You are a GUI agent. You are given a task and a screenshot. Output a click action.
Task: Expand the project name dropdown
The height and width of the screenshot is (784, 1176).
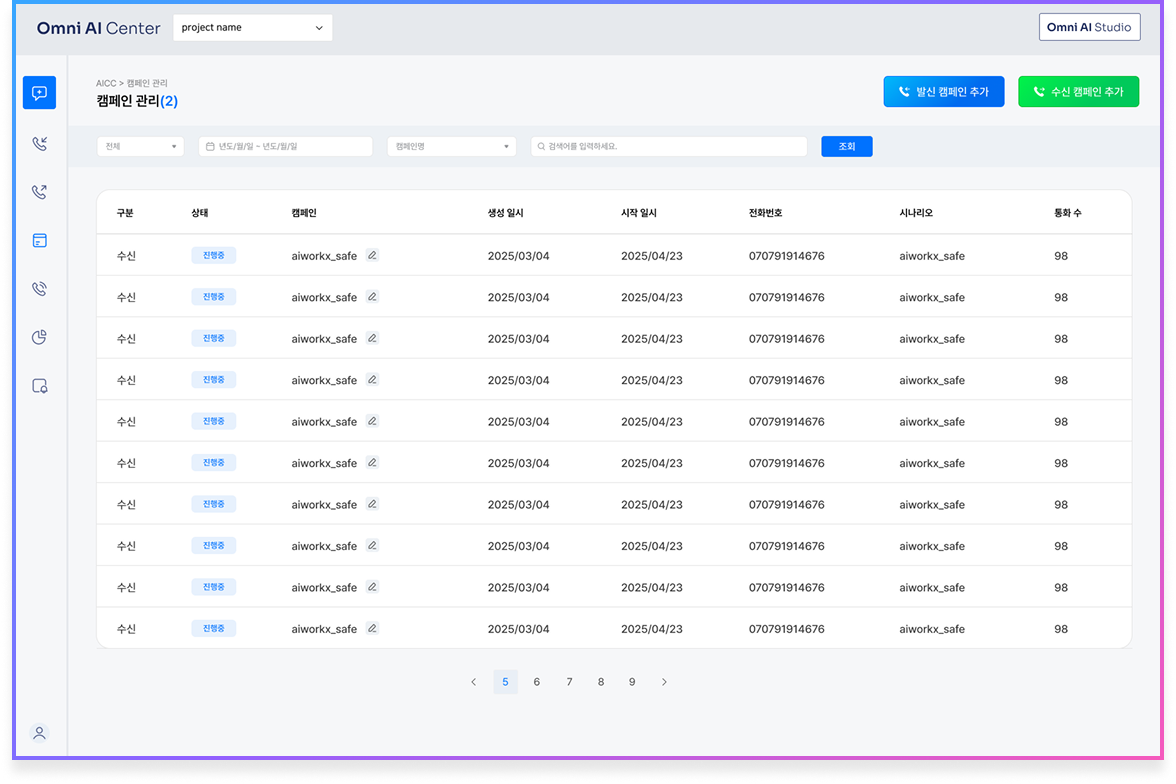pos(253,28)
